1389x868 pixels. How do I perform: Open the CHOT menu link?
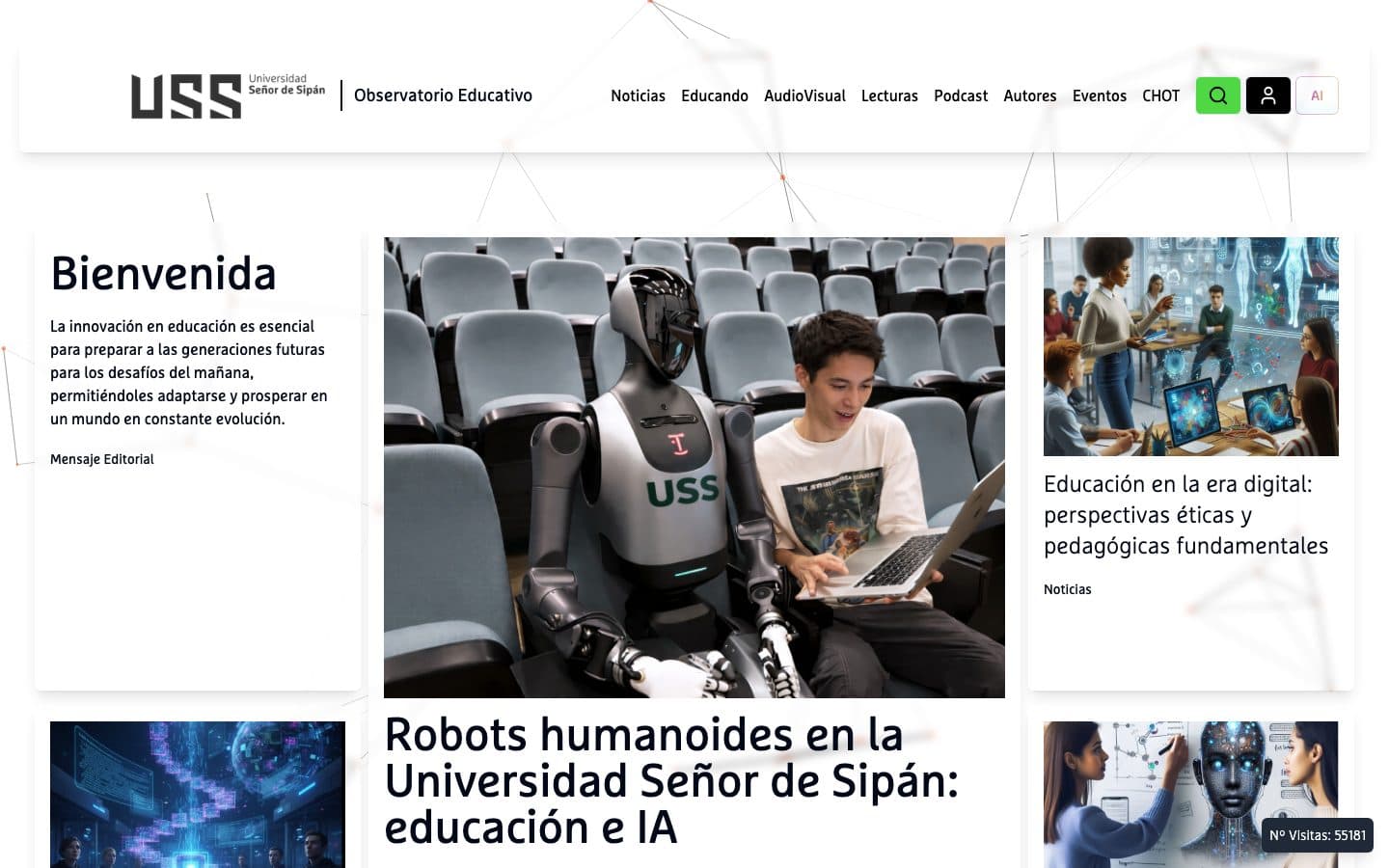click(1161, 95)
